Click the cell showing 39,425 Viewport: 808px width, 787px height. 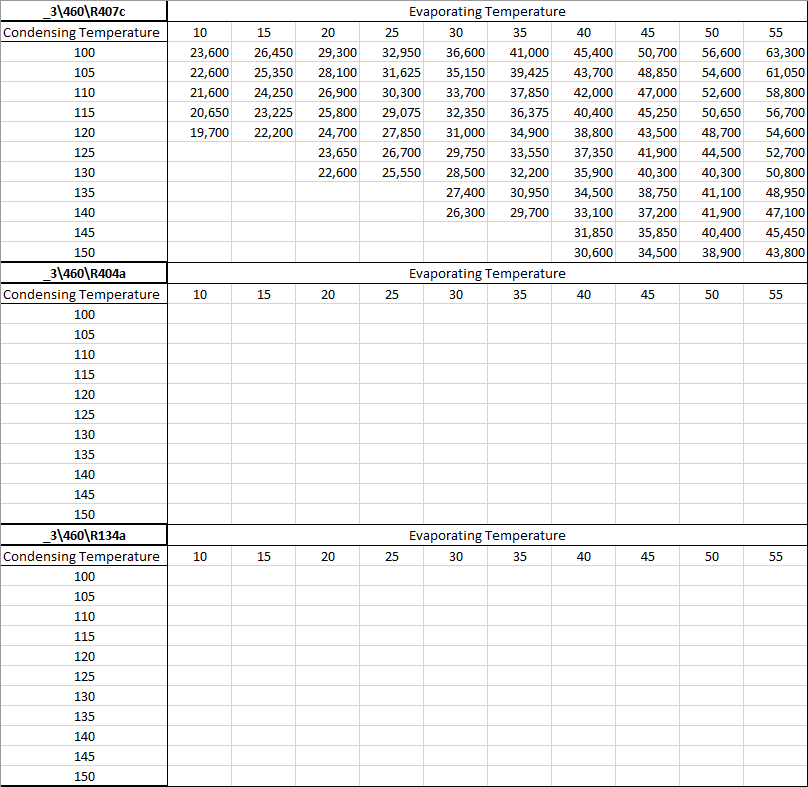click(519, 73)
